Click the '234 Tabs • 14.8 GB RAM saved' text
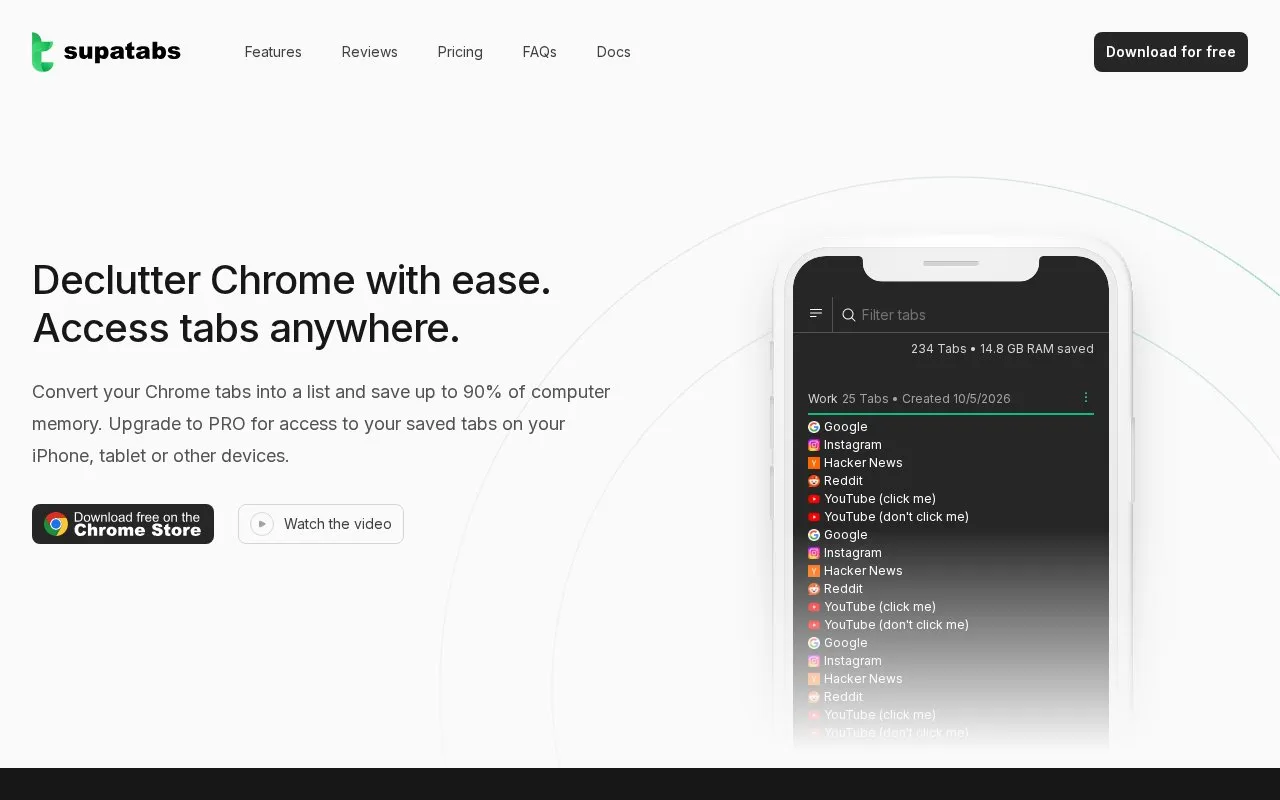The width and height of the screenshot is (1280, 800). 1002,349
